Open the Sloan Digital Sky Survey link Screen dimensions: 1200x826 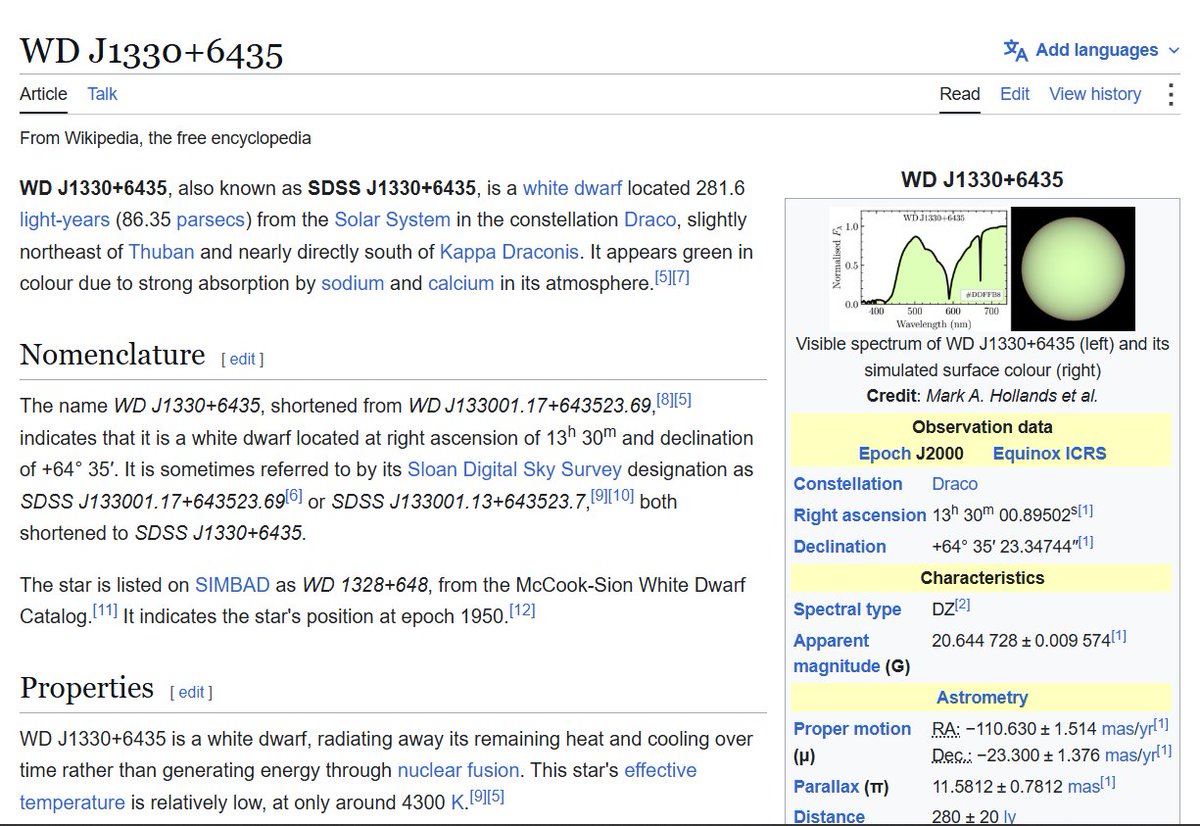pos(515,469)
